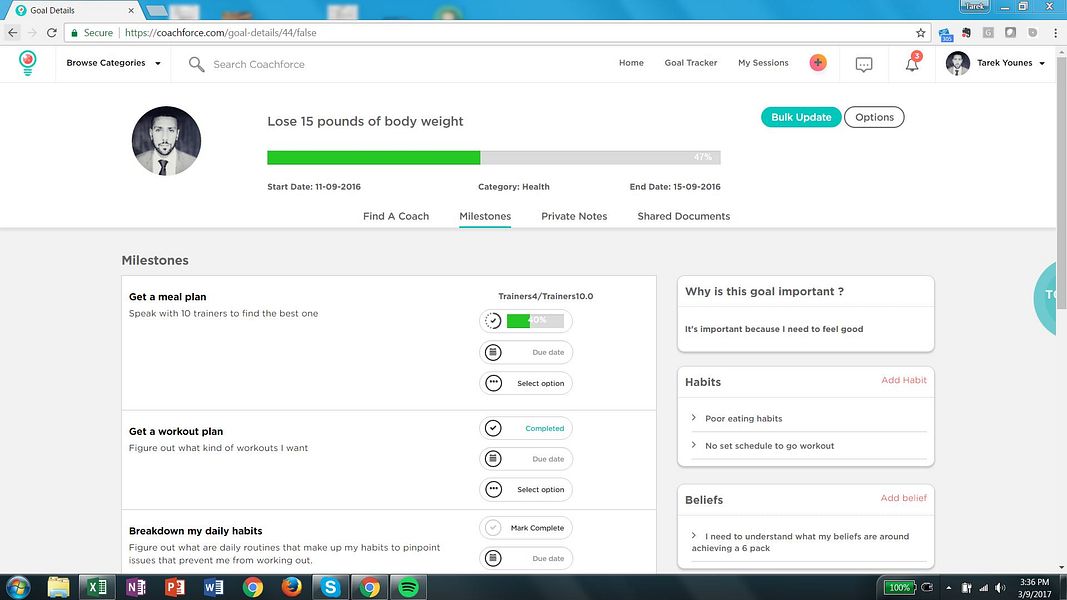The image size is (1067, 600).
Task: Click calendar icon in Breakdown my daily habits
Action: click(493, 558)
